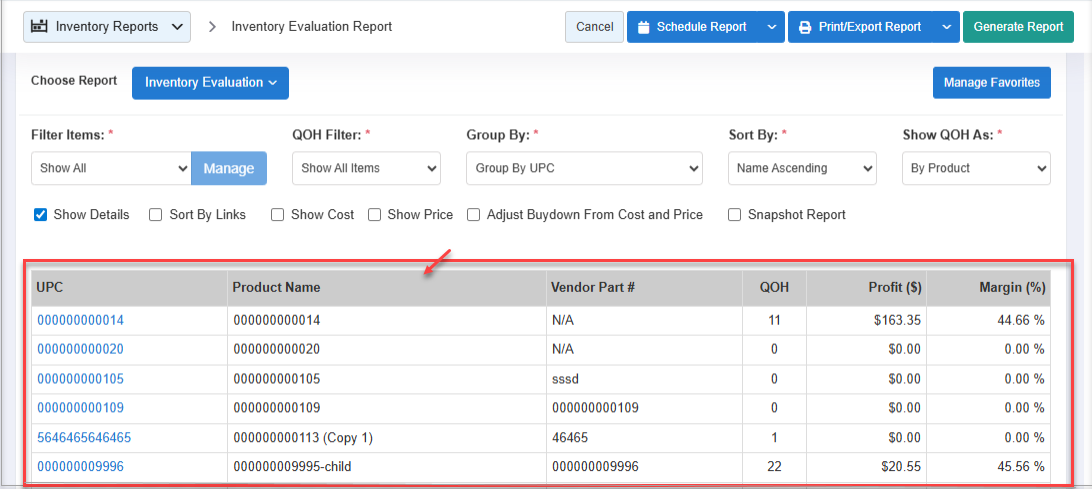Open UPC link 000000000014
The height and width of the screenshot is (489, 1092).
[81, 321]
